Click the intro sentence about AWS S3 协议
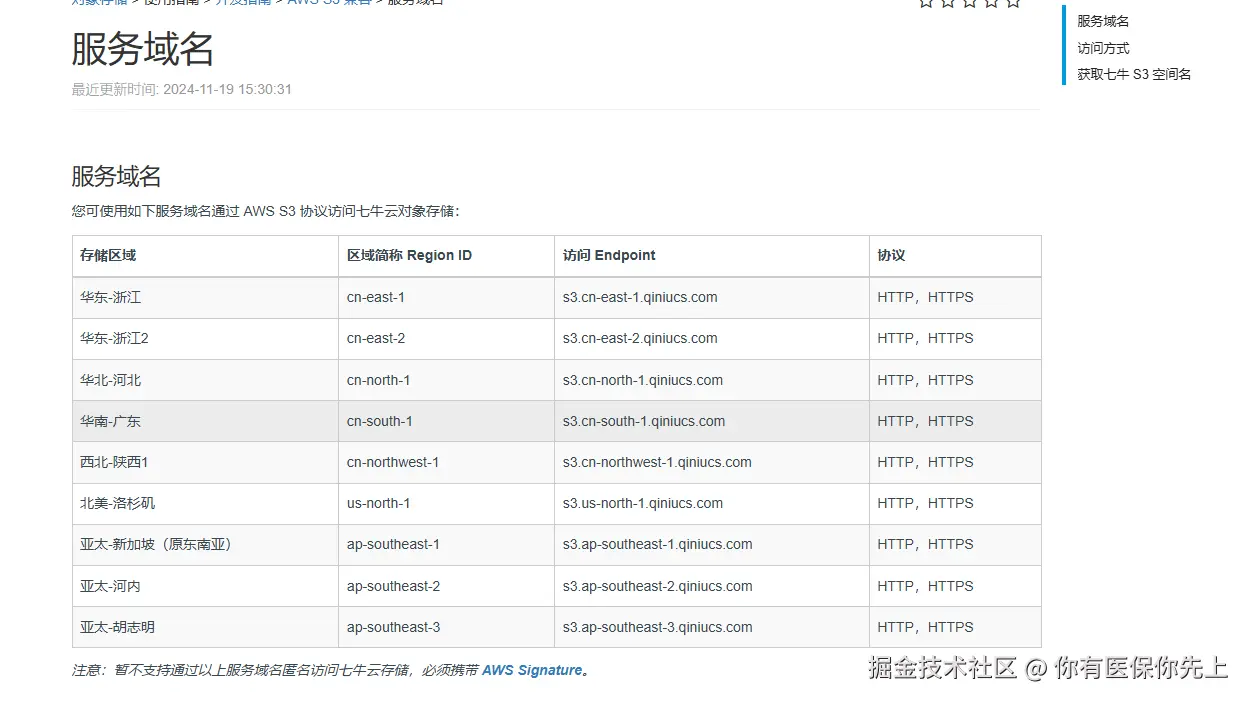This screenshot has width=1249, height=702. 266,211
